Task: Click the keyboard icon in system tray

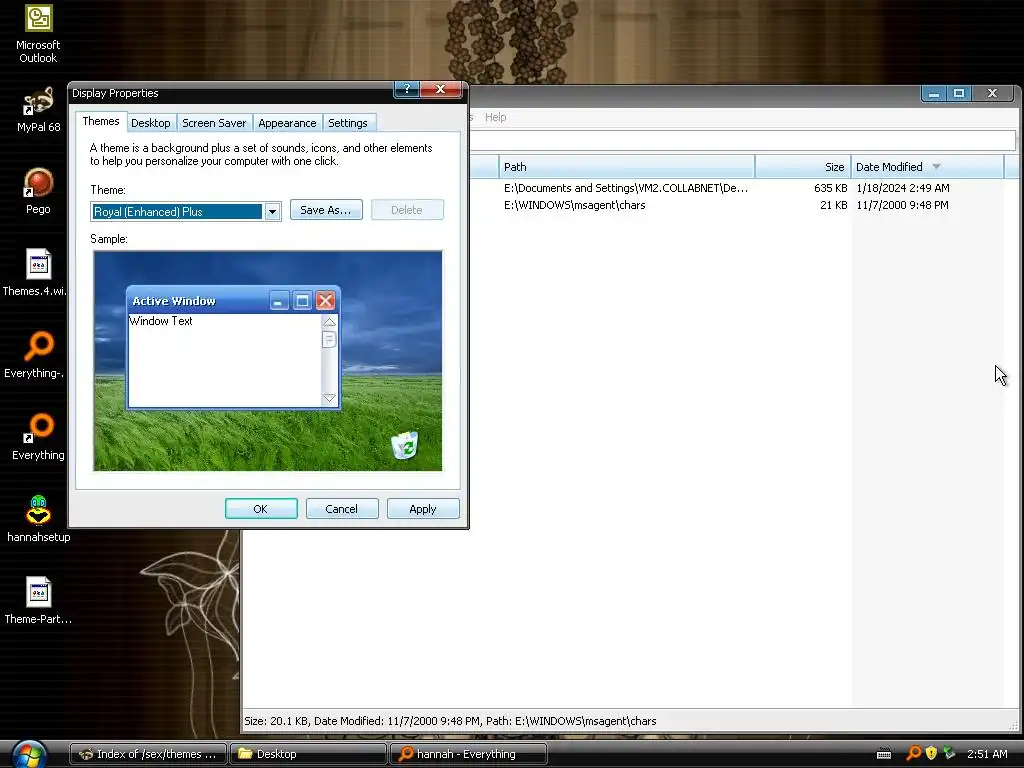Action: click(884, 754)
